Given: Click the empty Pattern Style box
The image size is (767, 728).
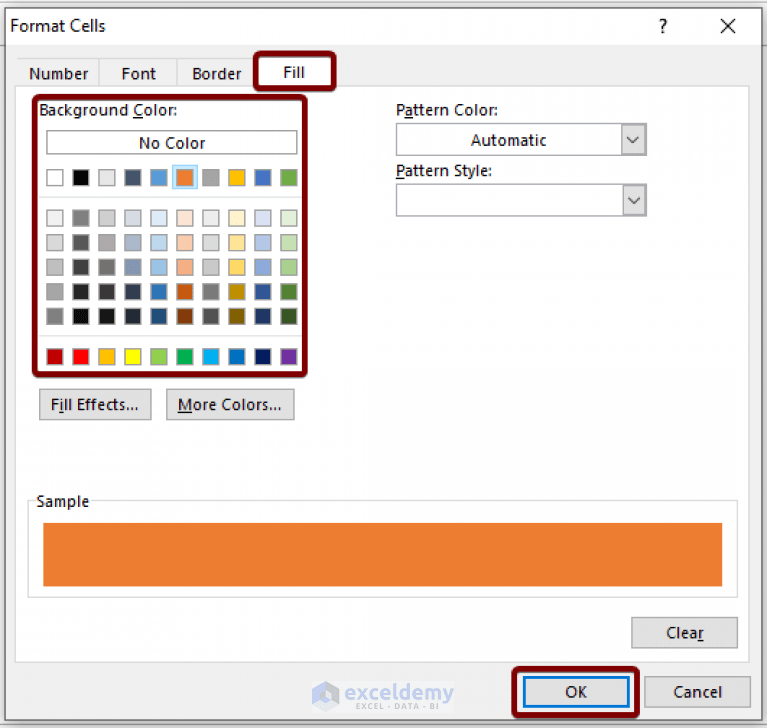Looking at the screenshot, I should click(x=509, y=200).
